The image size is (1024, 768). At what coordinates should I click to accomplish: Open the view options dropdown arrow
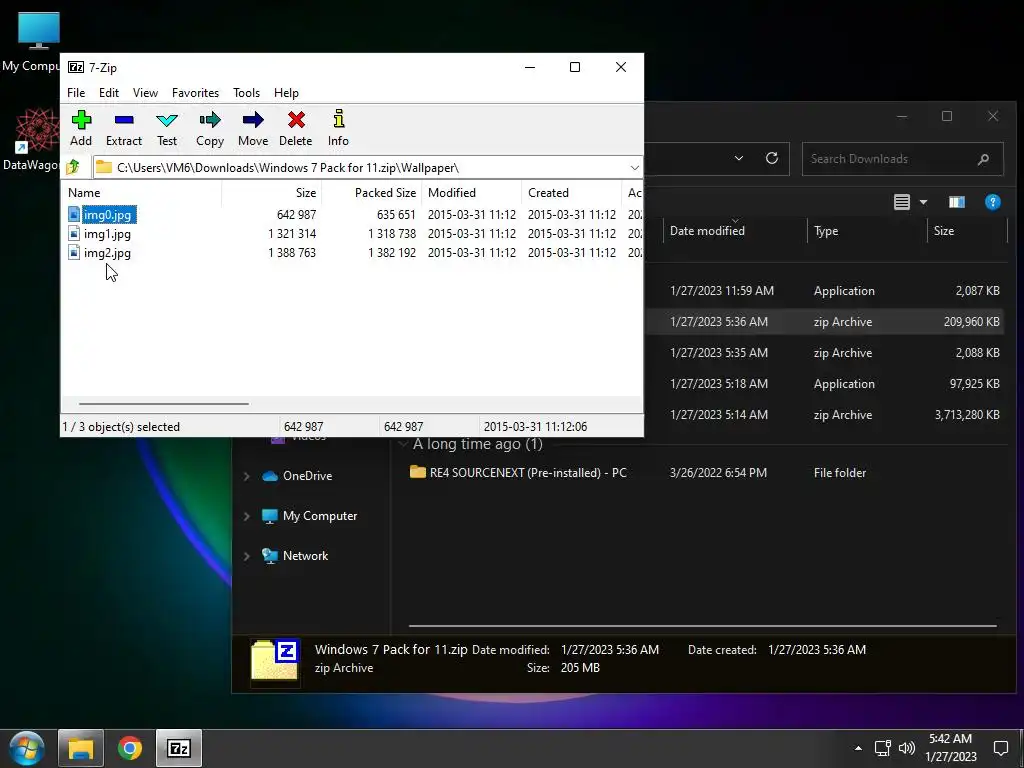pos(923,202)
